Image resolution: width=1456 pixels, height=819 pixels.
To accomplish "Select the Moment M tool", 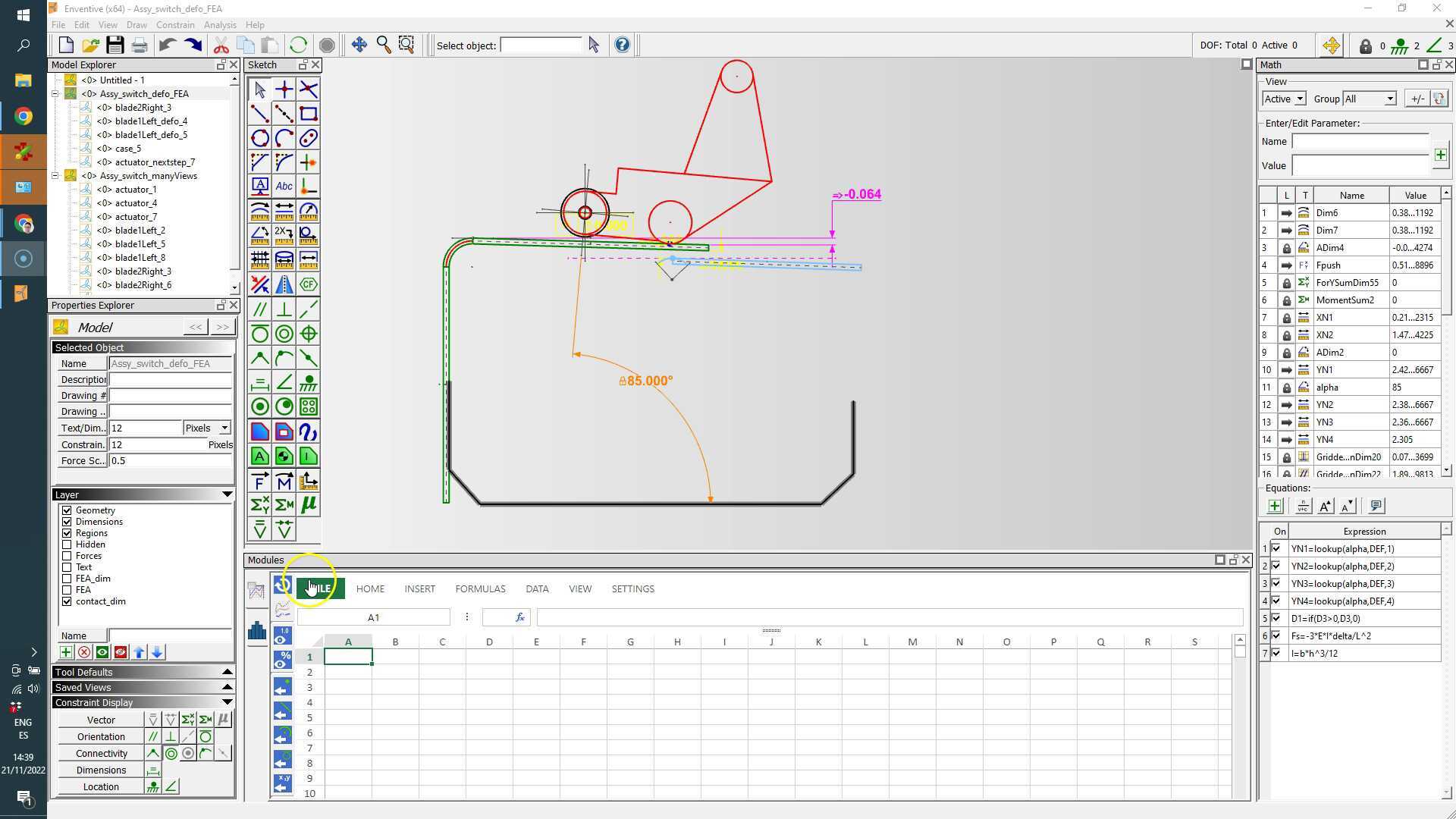I will (x=284, y=481).
